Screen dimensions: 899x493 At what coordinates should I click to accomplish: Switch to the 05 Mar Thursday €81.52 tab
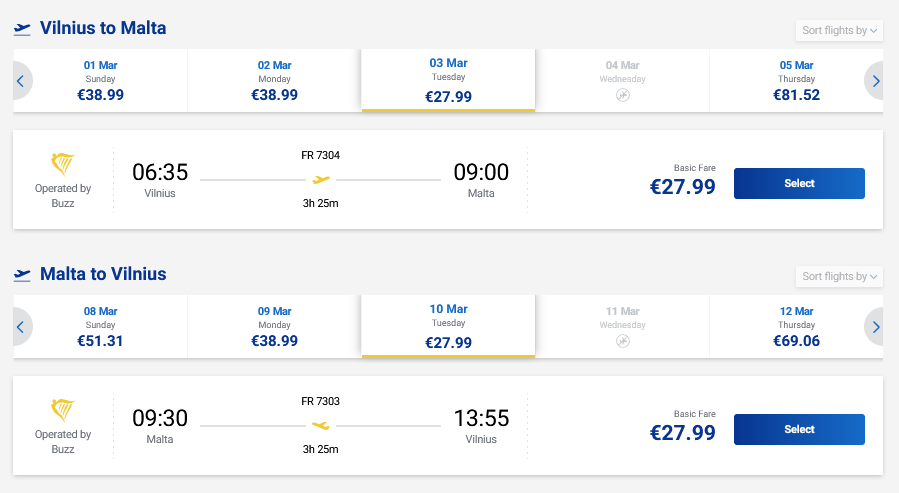796,80
